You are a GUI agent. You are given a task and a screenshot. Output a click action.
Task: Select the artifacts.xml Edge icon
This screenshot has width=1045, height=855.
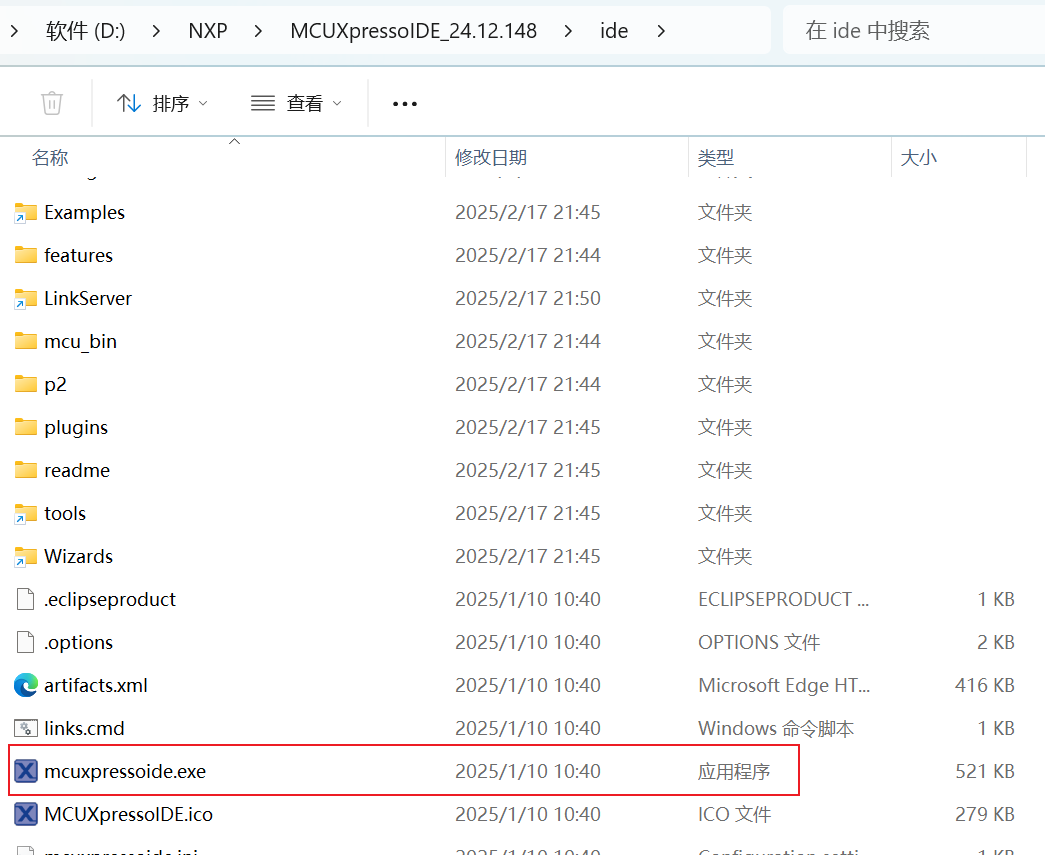25,685
